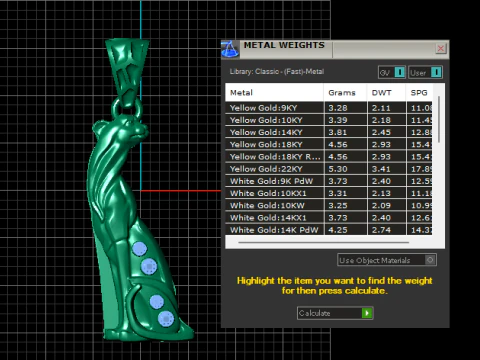Click the SPG column header
The image size is (480, 360).
[x=419, y=93]
